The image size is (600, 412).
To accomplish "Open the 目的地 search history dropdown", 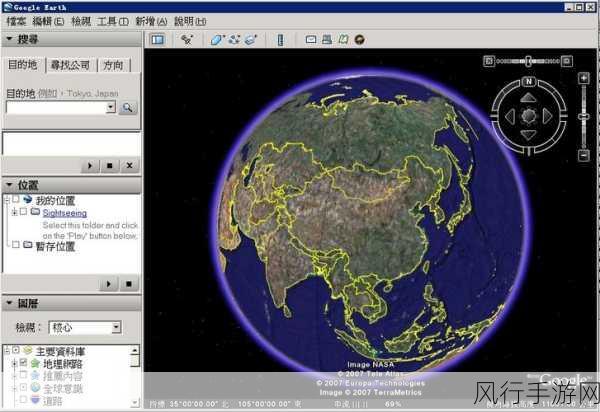I will pos(111,107).
